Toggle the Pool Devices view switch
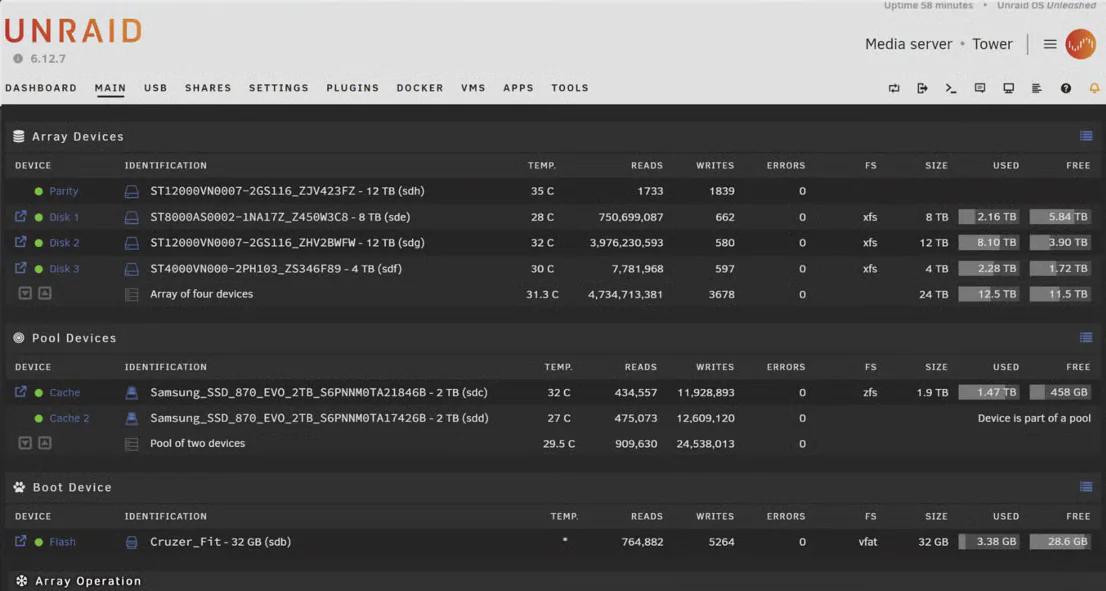This screenshot has height=591, width=1106. (x=1086, y=337)
